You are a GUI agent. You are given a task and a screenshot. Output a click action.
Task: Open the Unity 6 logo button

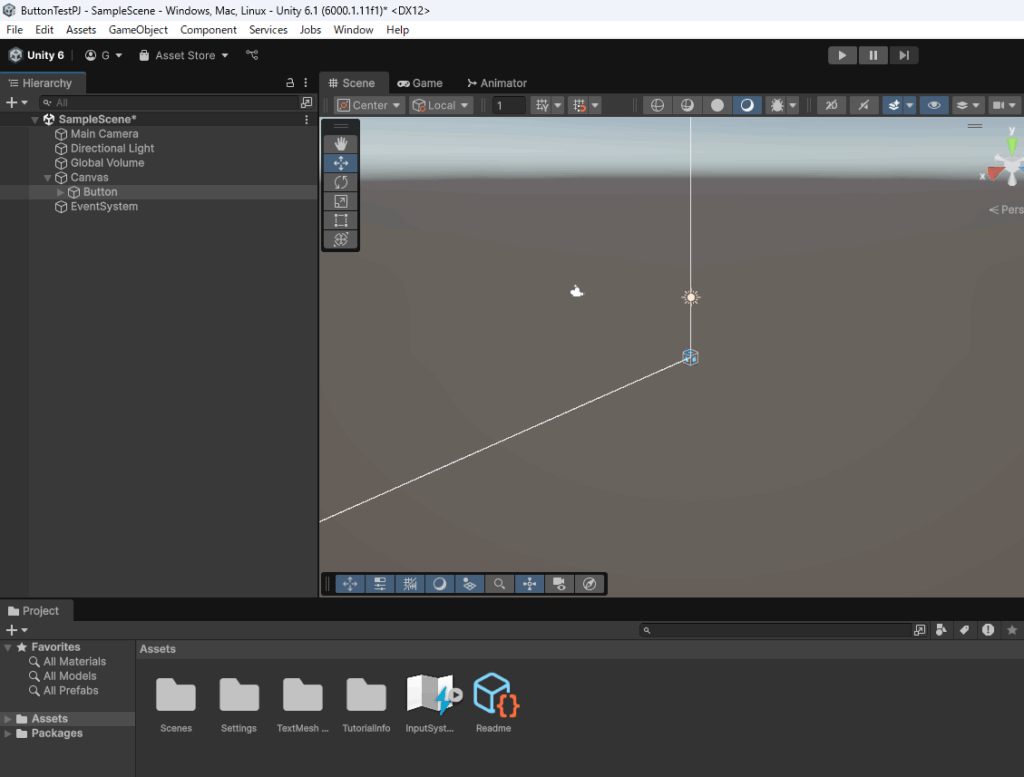click(x=37, y=56)
